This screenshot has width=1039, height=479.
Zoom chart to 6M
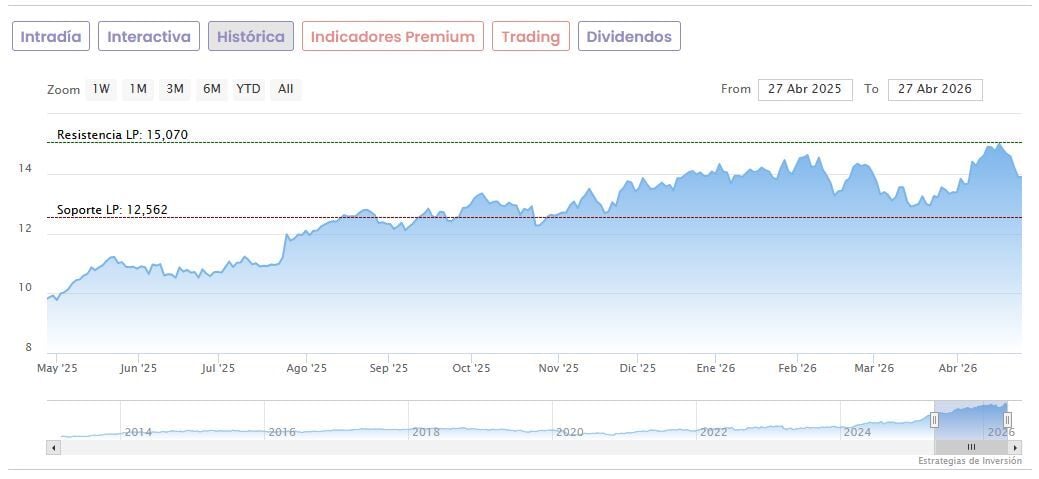pyautogui.click(x=211, y=89)
